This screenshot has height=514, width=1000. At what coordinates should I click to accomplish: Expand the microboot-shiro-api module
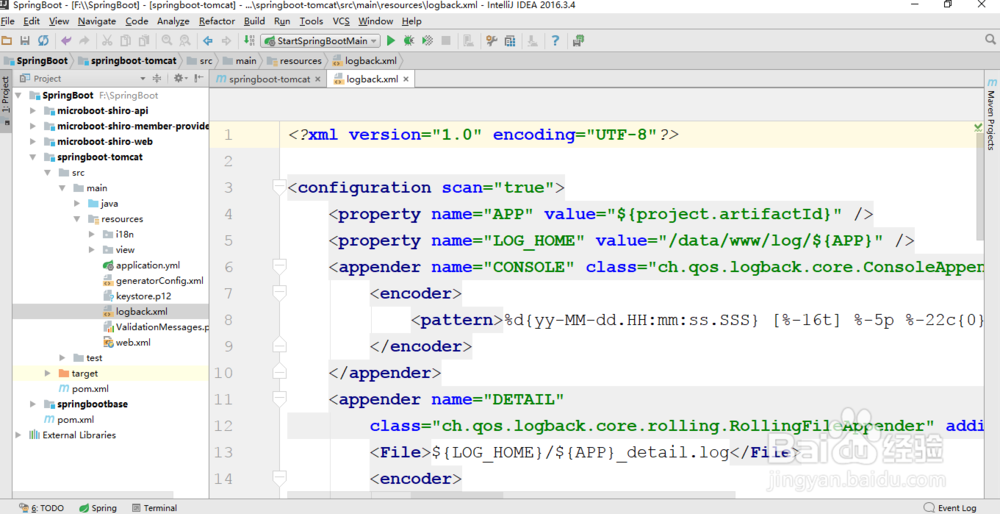(x=33, y=111)
